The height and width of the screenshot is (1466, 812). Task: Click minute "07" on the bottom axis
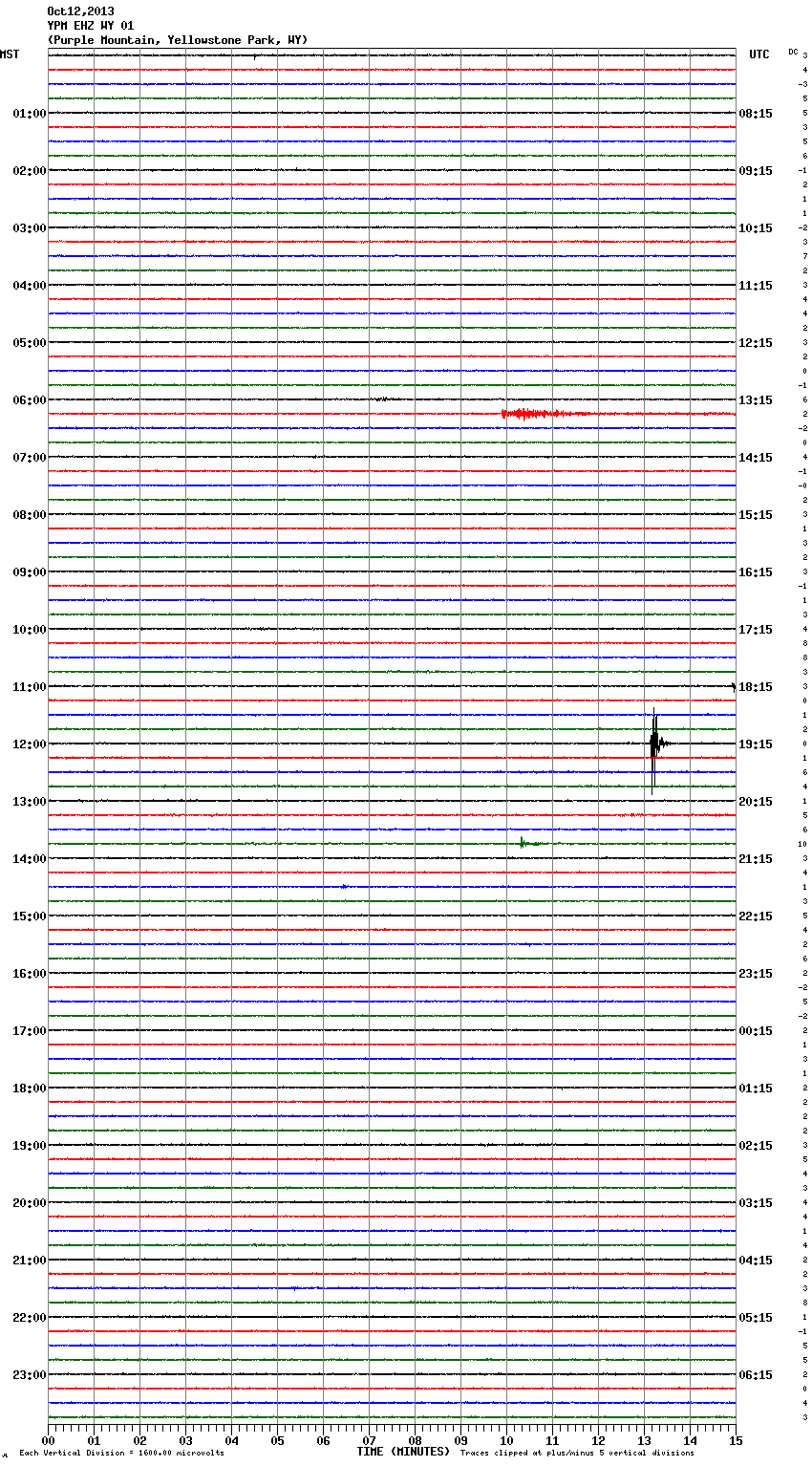370,1440
